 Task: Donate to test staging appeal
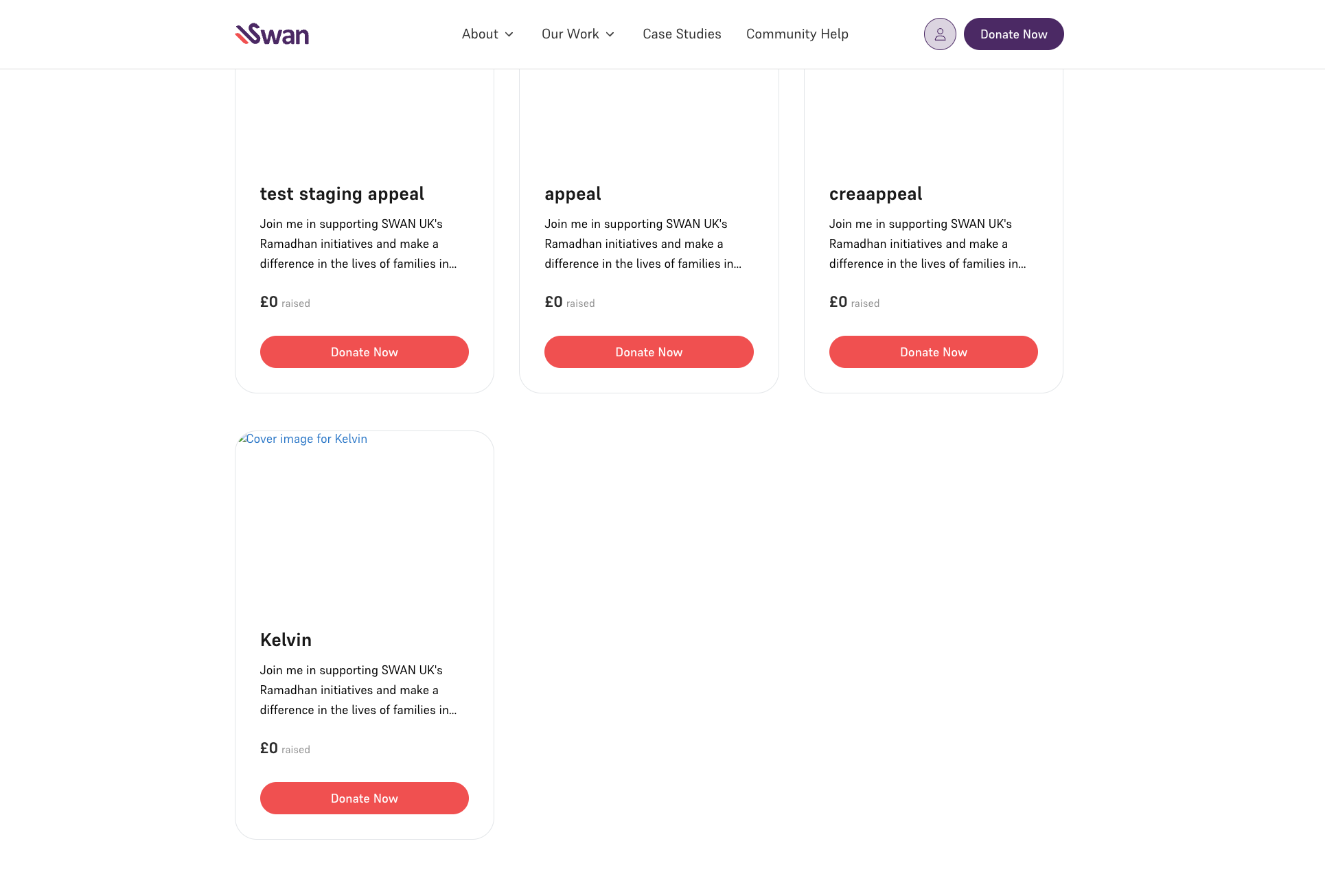pos(365,352)
